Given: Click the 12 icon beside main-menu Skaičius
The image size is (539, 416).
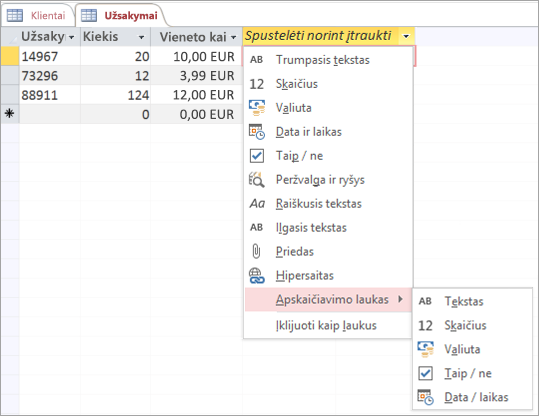Looking at the screenshot, I should pos(256,84).
